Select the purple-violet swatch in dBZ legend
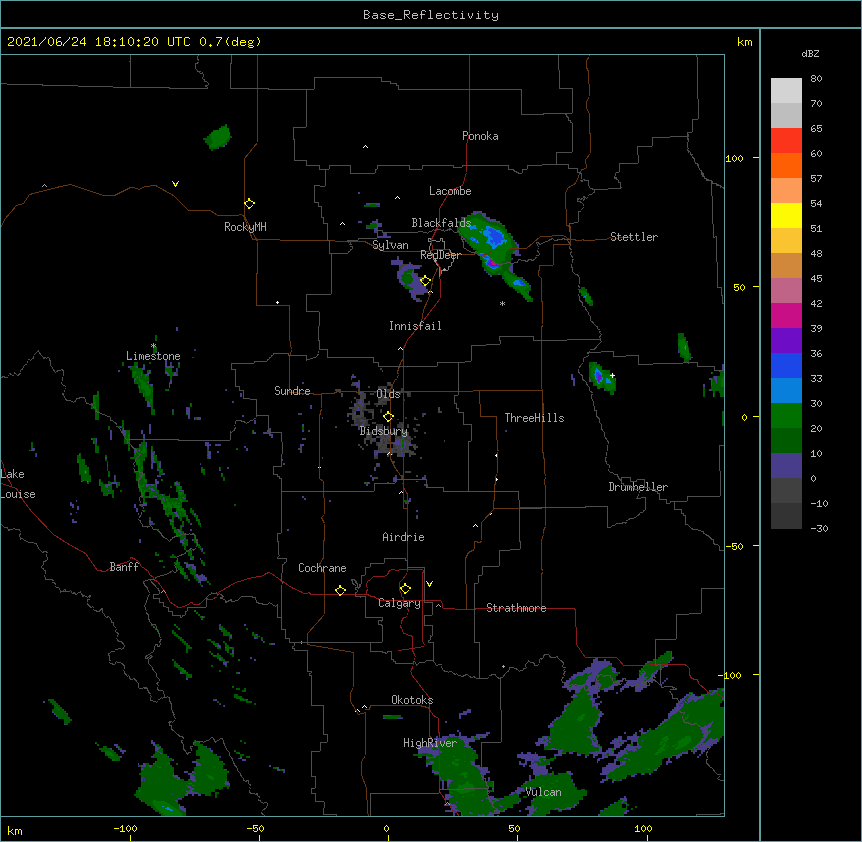Image resolution: width=862 pixels, height=842 pixels. click(x=786, y=340)
